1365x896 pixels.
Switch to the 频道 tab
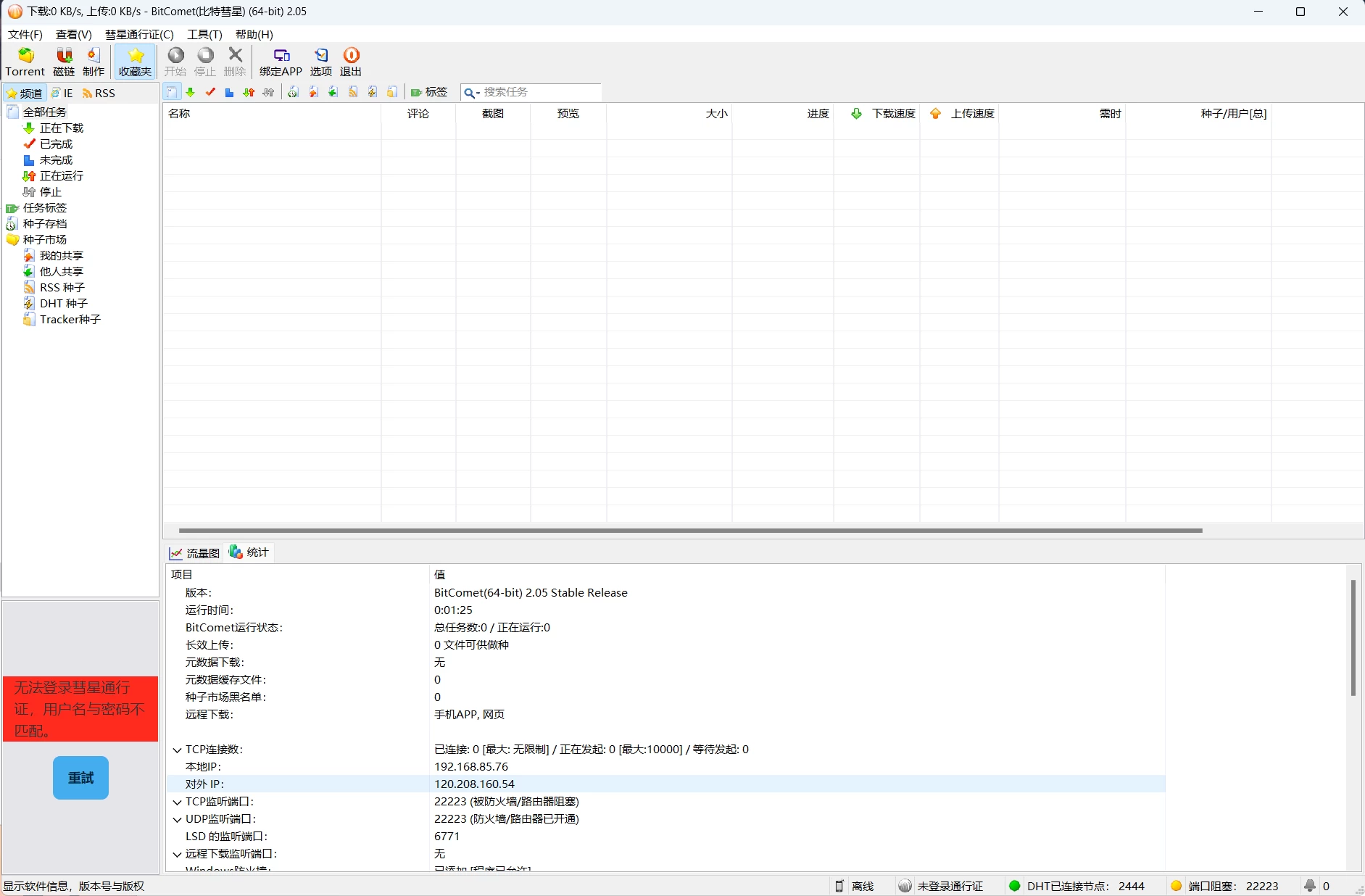[25, 93]
